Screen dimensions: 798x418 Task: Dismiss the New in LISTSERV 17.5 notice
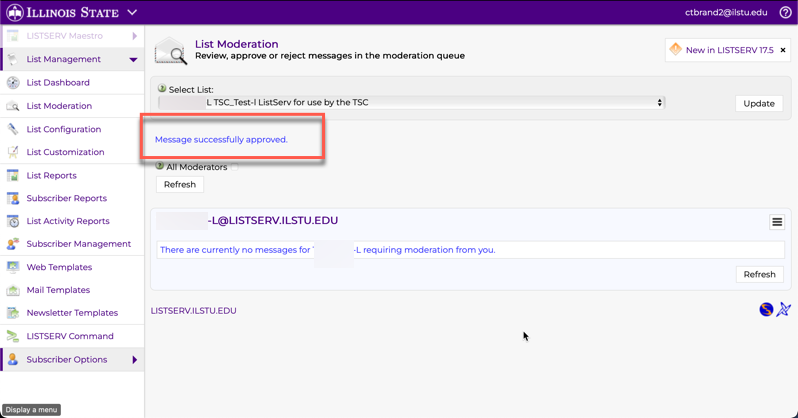783,50
